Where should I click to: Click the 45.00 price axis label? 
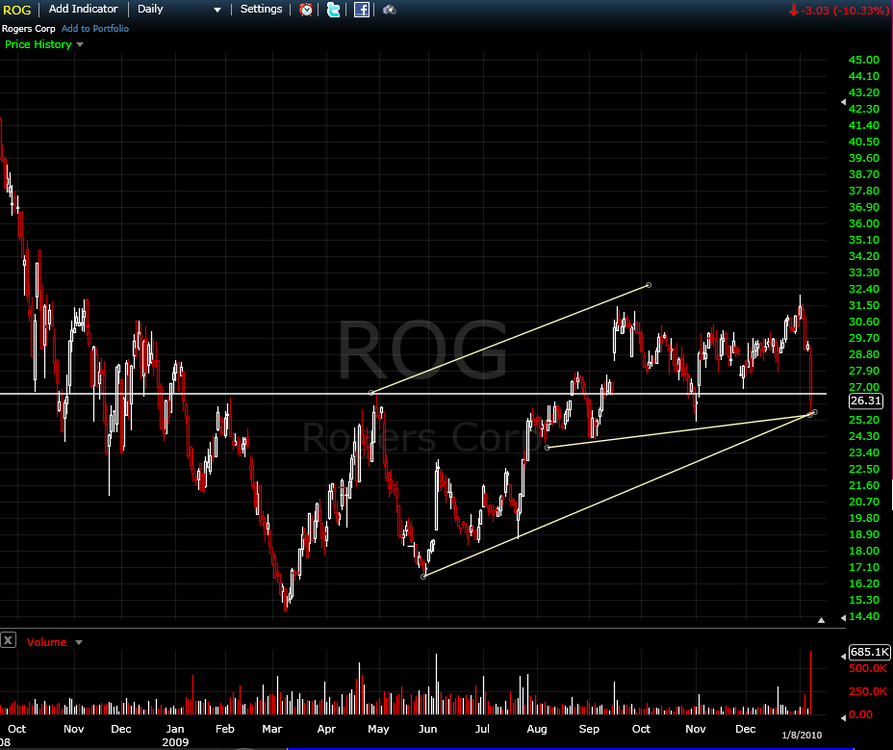click(x=864, y=60)
